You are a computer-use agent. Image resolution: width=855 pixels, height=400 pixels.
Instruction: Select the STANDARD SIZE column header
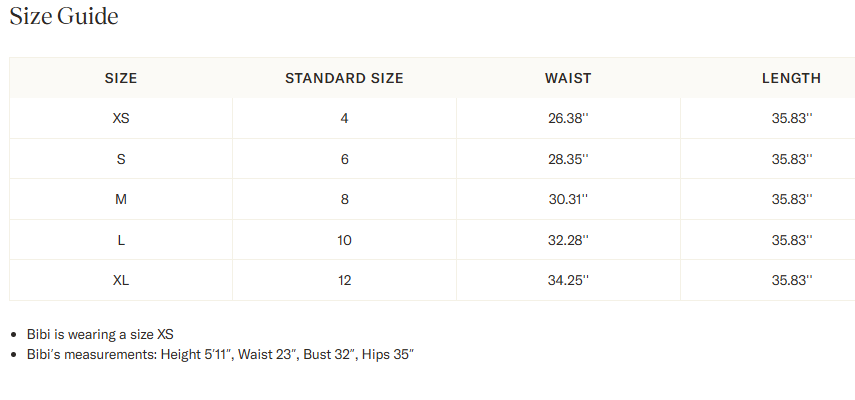click(x=344, y=78)
